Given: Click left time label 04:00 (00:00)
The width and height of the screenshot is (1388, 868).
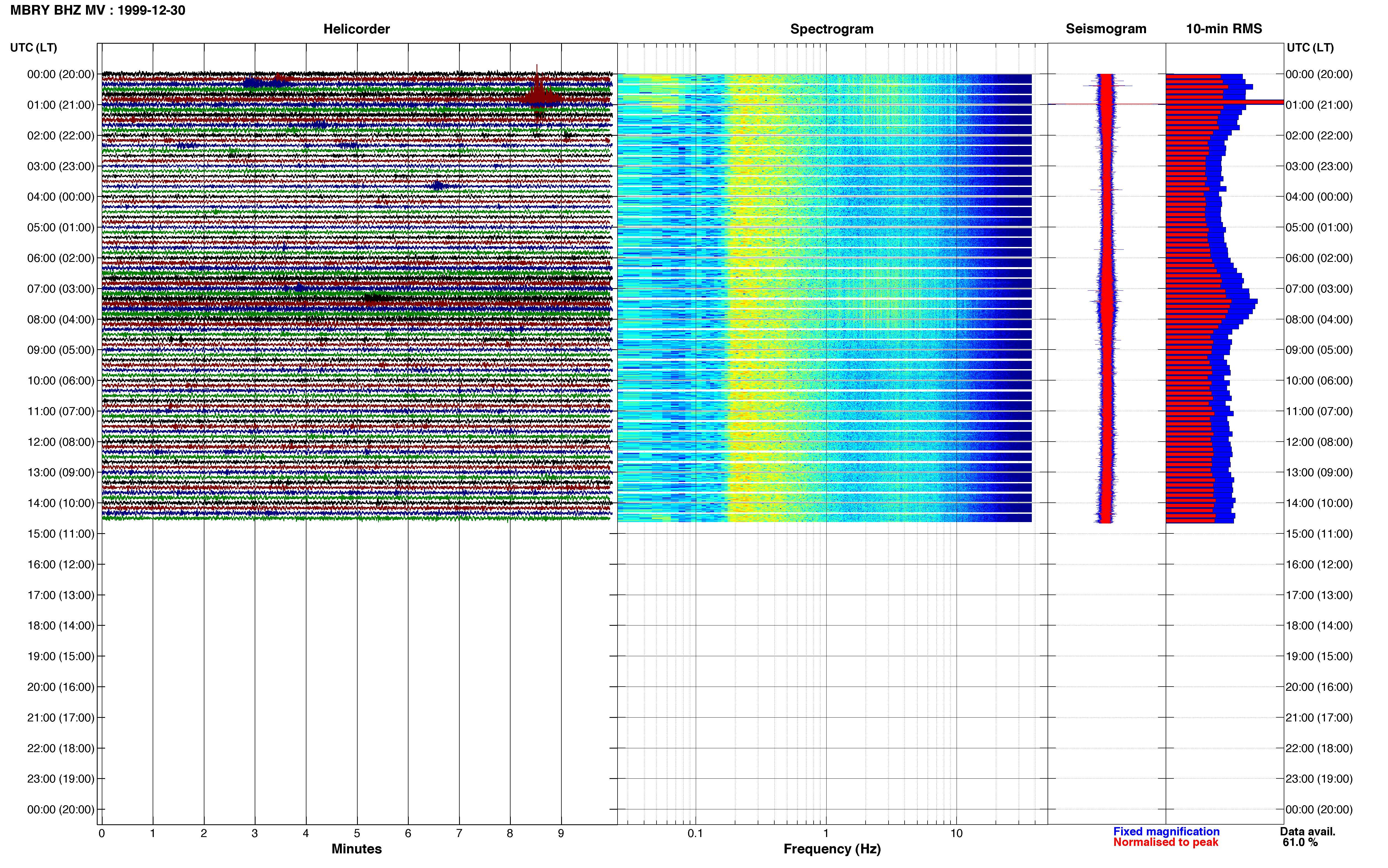Looking at the screenshot, I should (61, 197).
